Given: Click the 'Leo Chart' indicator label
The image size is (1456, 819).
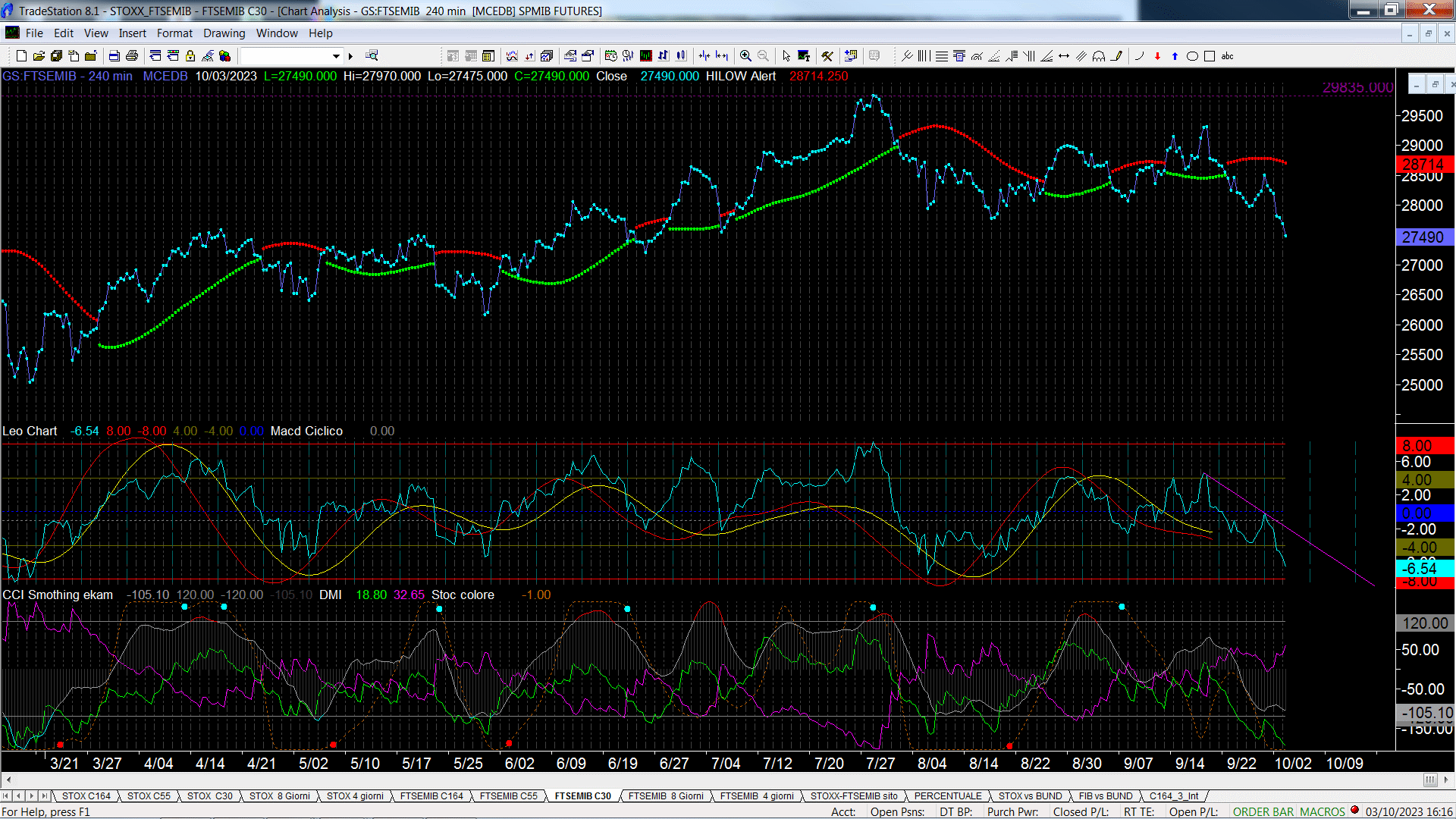Looking at the screenshot, I should pyautogui.click(x=30, y=431).
